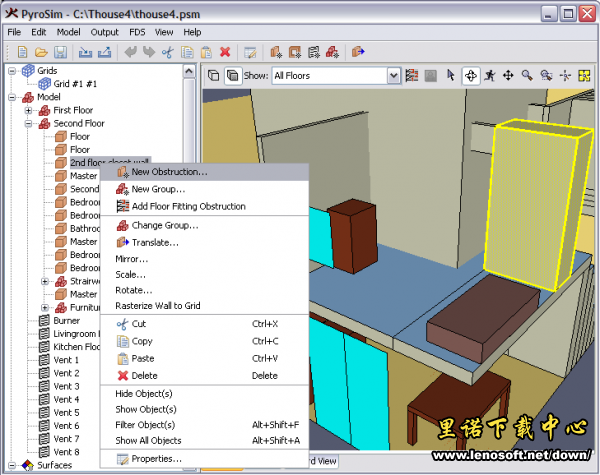Expand the Strairway group node
Viewport: 600px width, 475px height.
coord(45,282)
